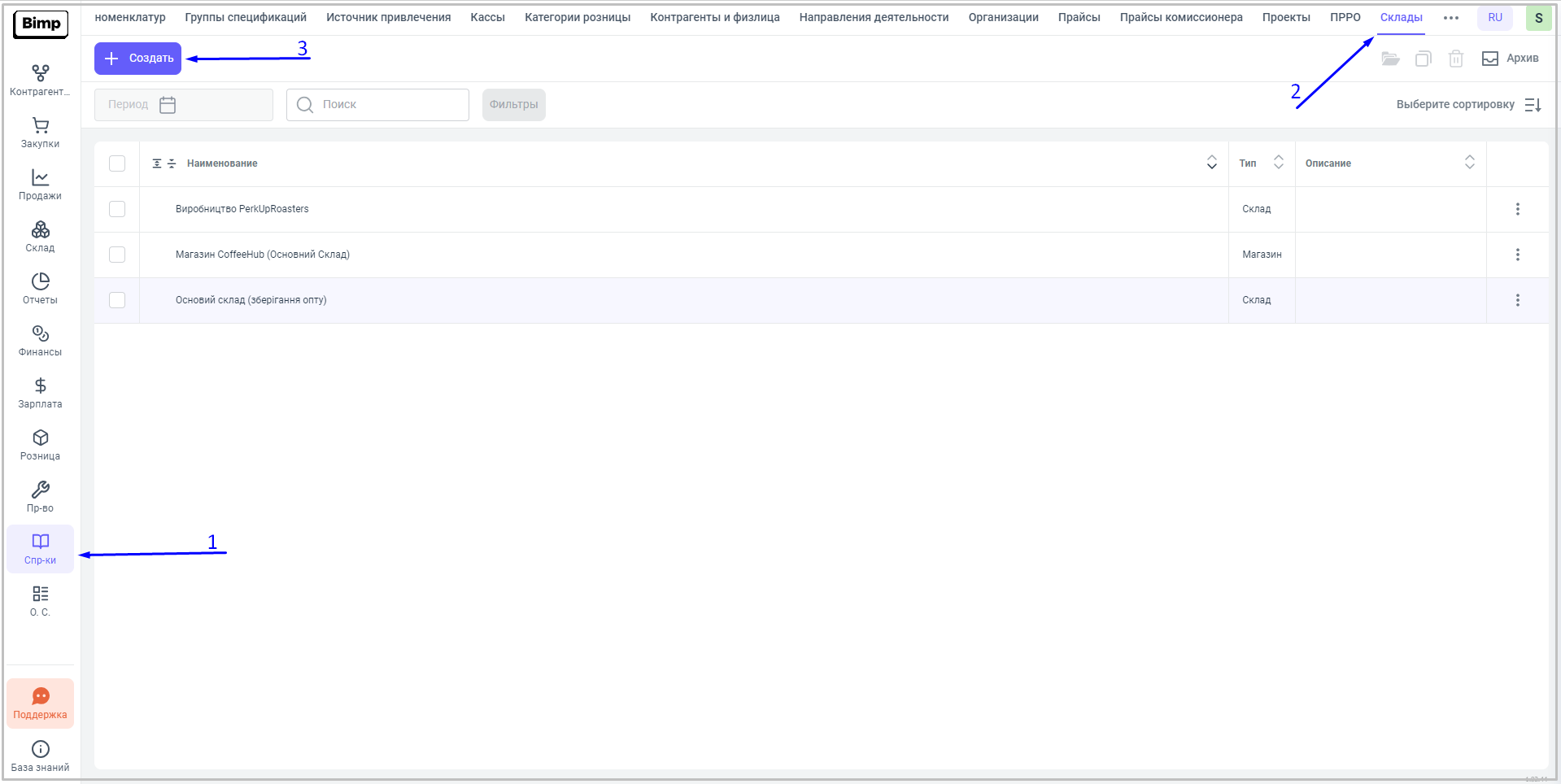Viewport: 1561px width, 784px height.
Task: Go to Склад section in sidebar
Action: pyautogui.click(x=40, y=237)
